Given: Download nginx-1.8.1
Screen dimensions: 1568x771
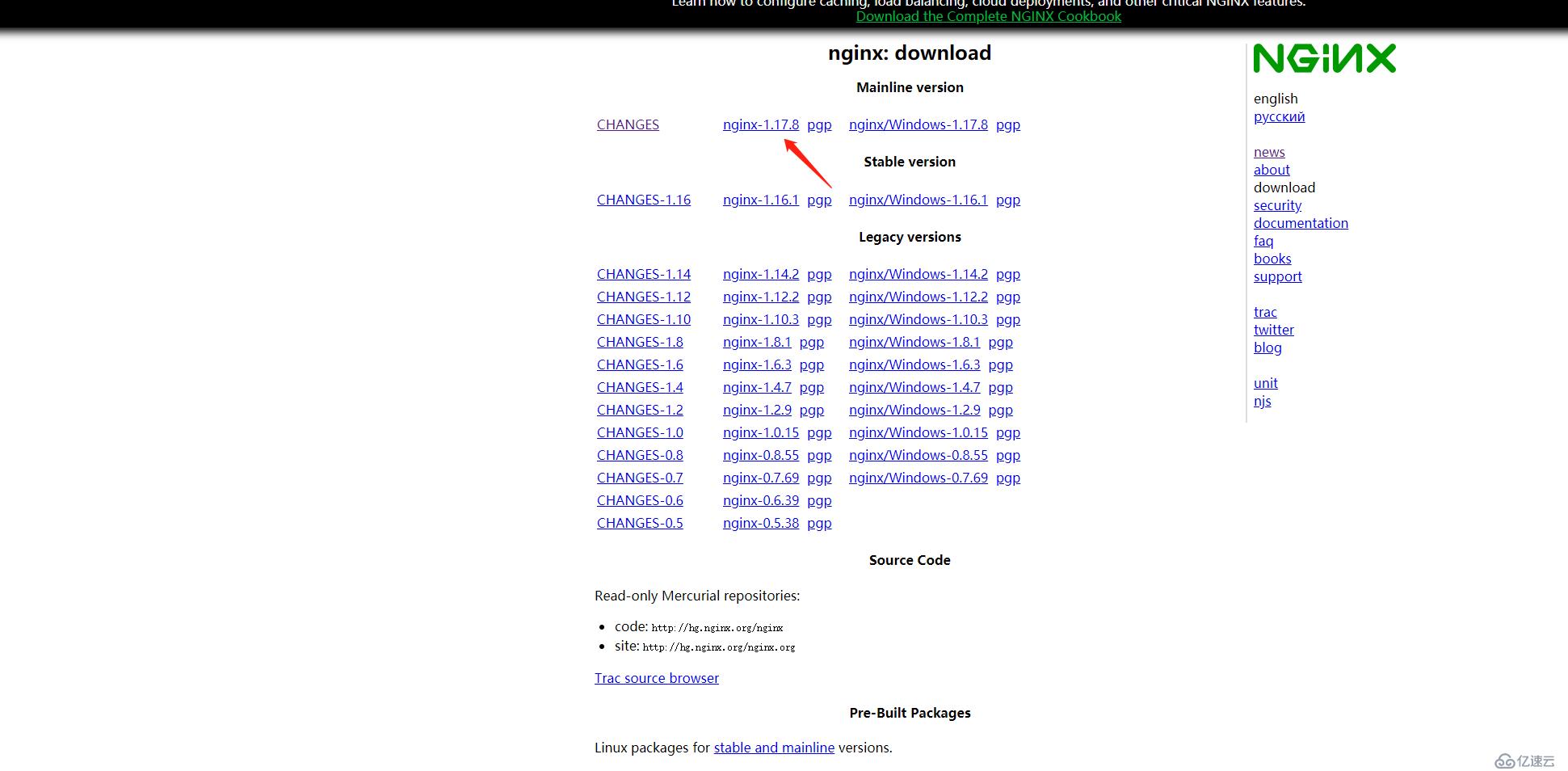Looking at the screenshot, I should click(x=757, y=342).
